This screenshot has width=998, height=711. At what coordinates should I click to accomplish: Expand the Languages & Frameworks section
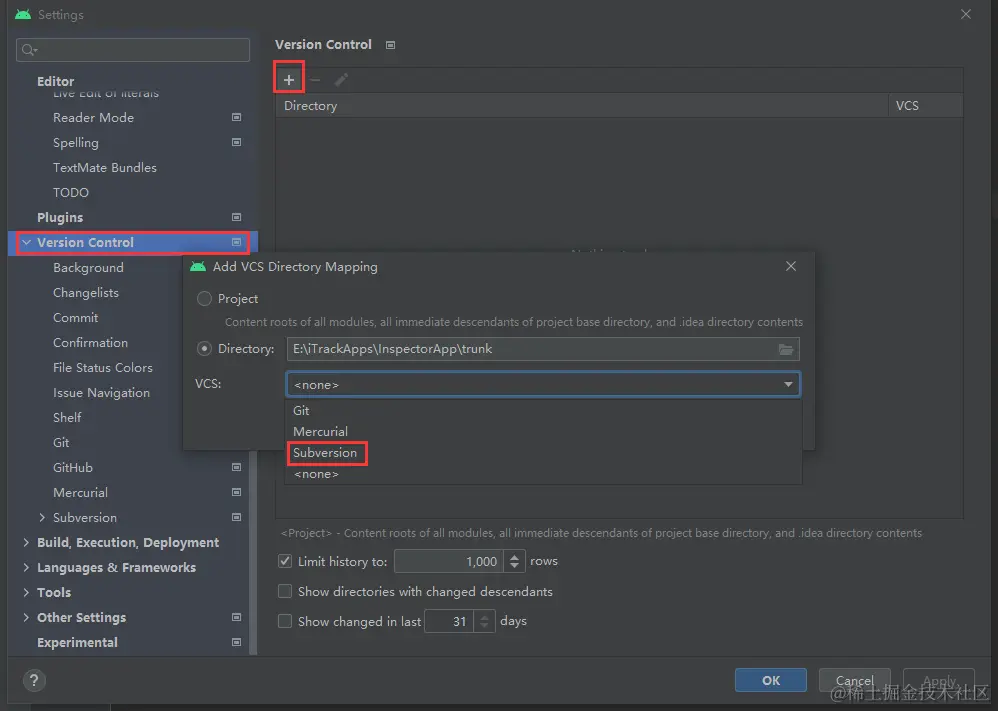26,567
